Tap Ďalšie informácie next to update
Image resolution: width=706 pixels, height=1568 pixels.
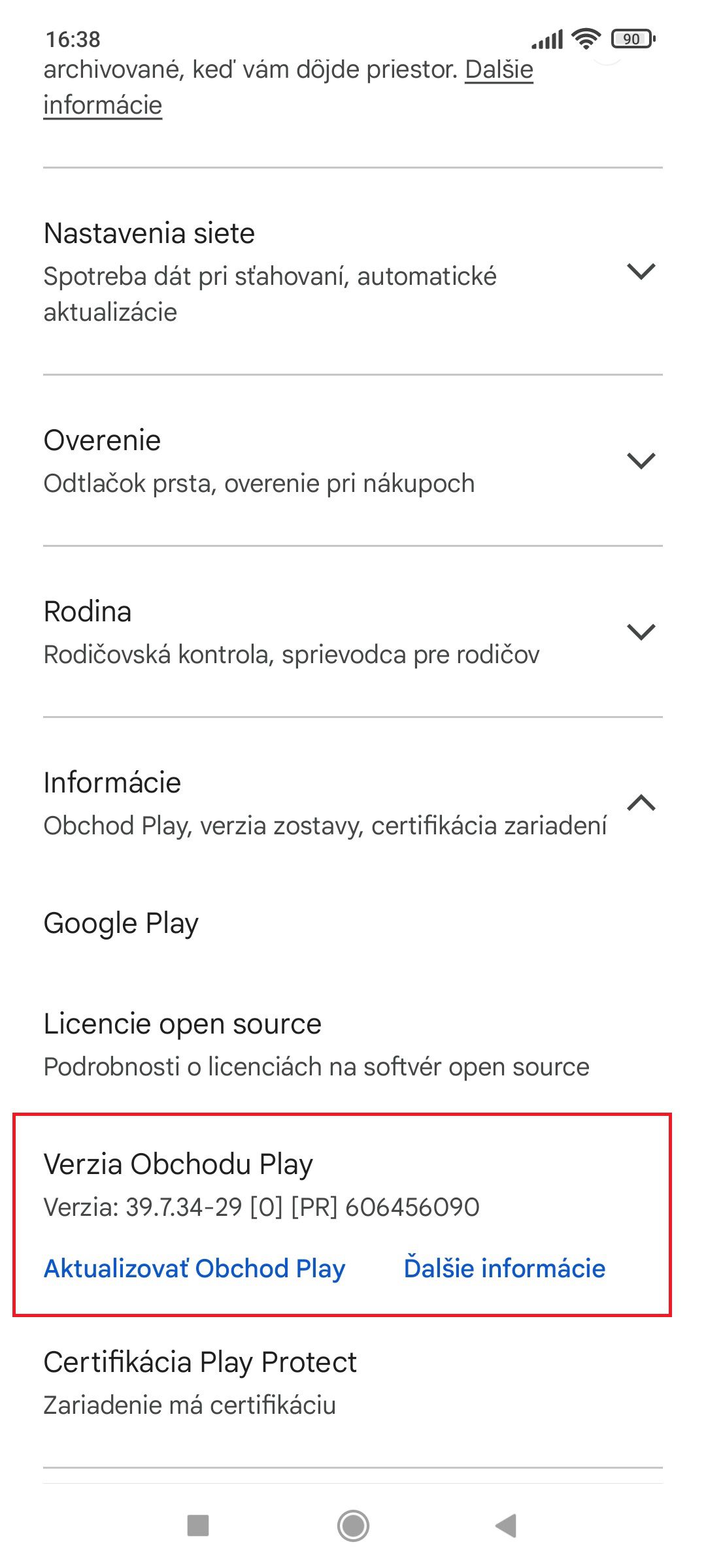click(x=505, y=1268)
